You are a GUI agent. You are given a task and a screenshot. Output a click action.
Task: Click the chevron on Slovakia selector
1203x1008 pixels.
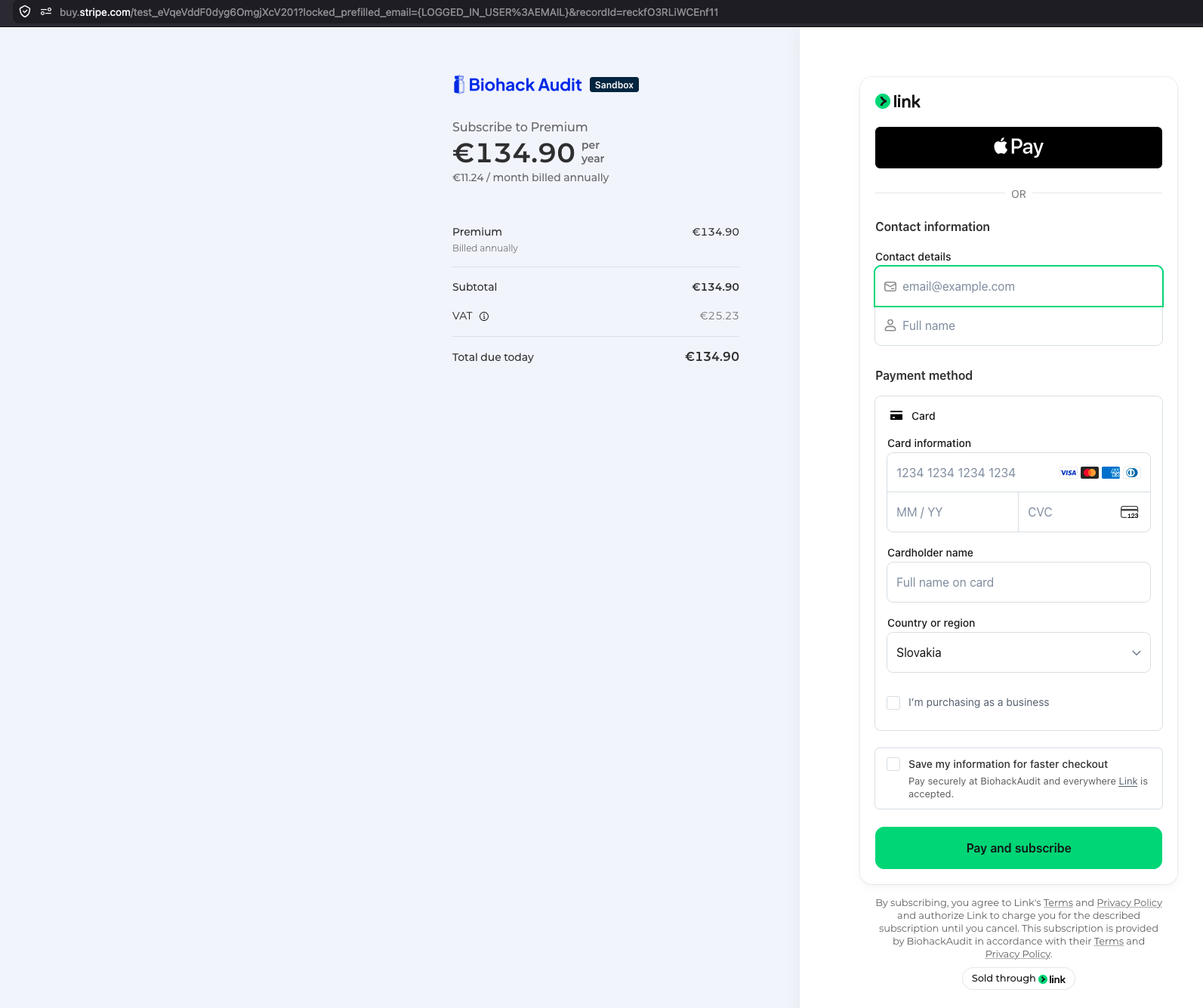pyautogui.click(x=1136, y=653)
